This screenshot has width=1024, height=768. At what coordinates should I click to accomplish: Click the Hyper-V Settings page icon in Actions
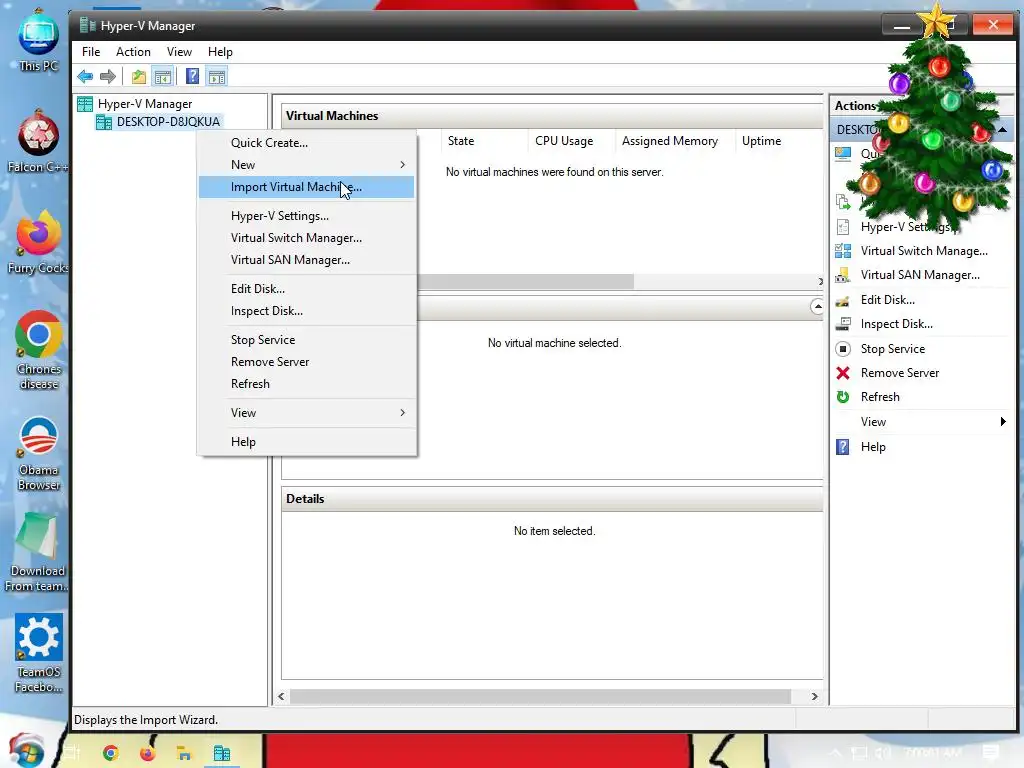(843, 227)
